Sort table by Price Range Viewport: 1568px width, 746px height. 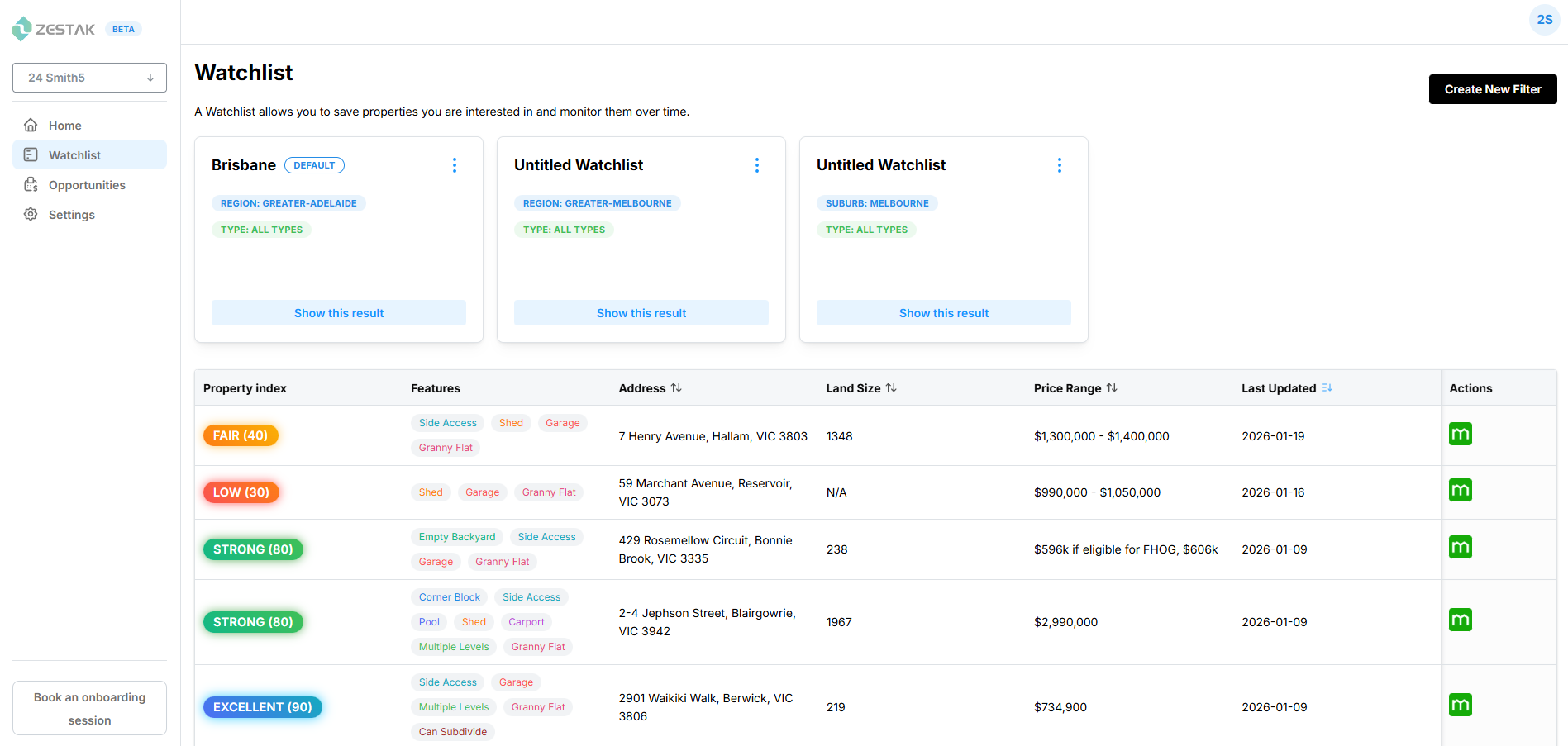(1112, 387)
